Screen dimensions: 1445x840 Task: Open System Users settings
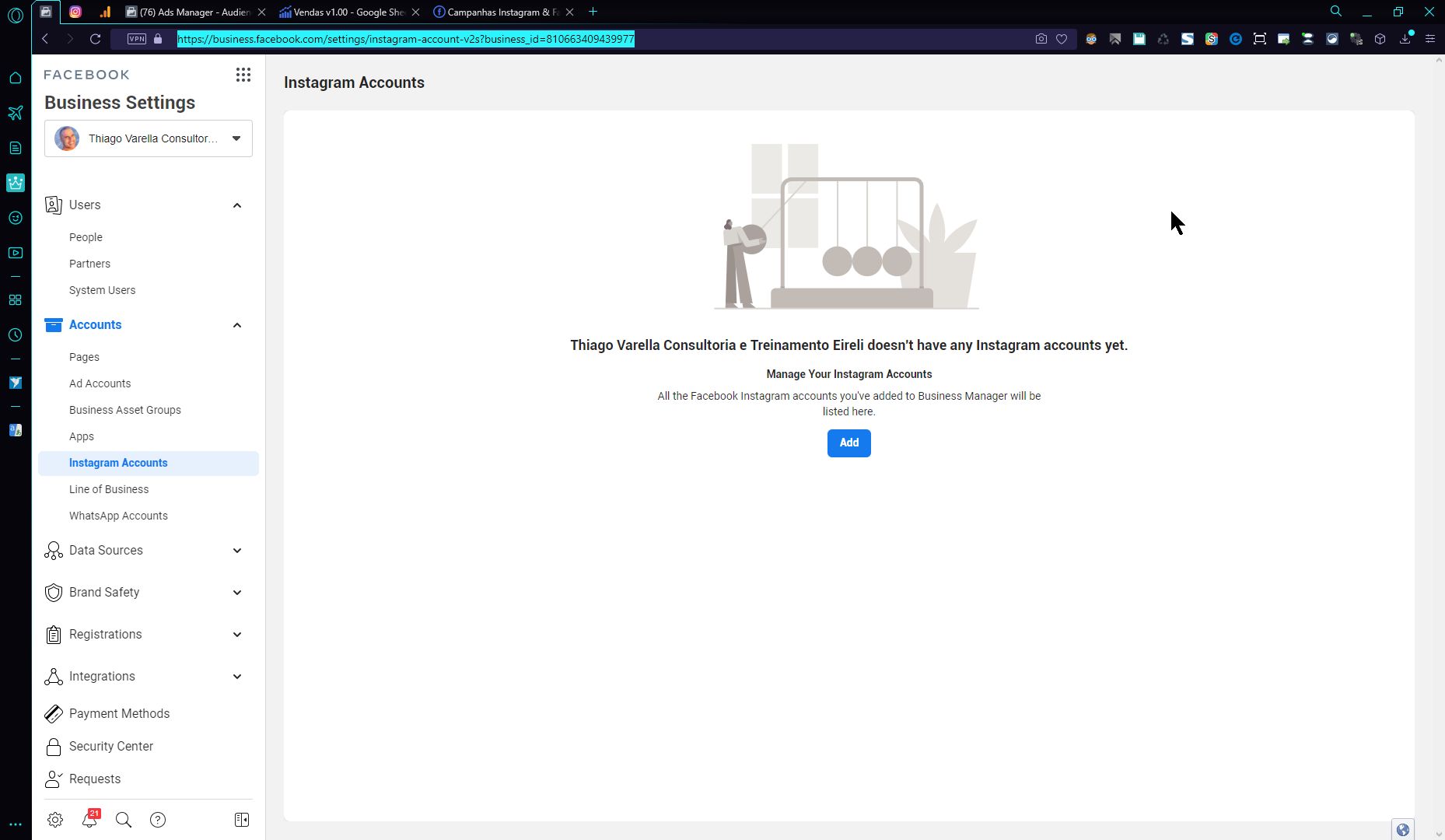102,290
